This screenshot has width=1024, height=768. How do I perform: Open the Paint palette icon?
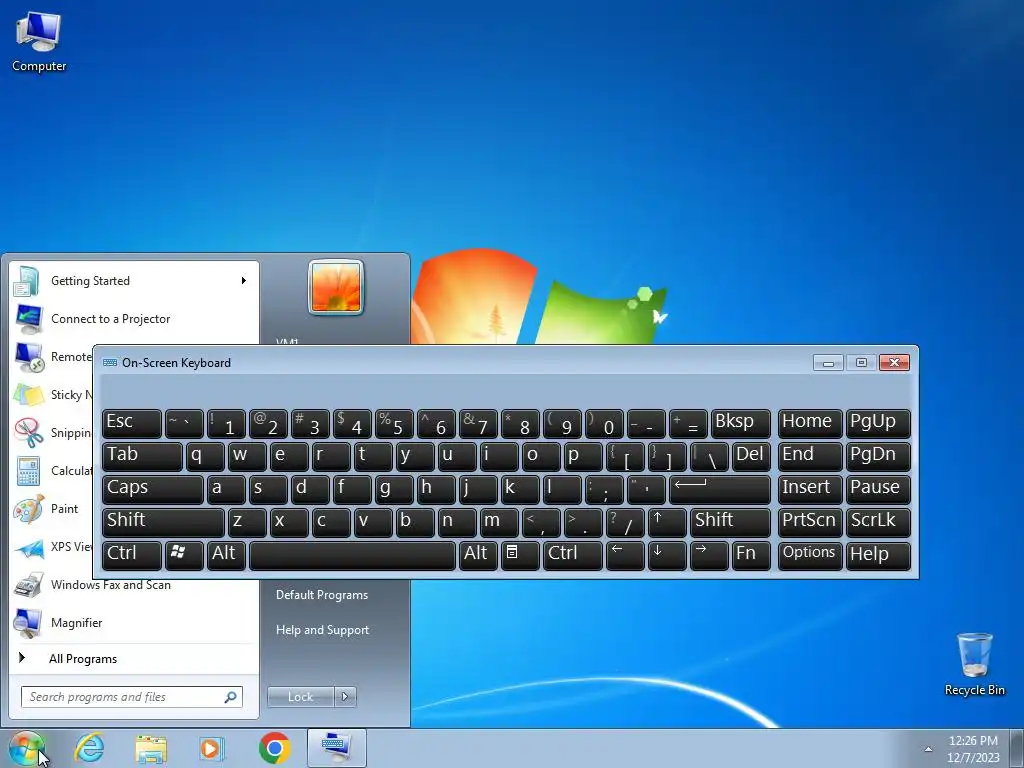(29, 509)
